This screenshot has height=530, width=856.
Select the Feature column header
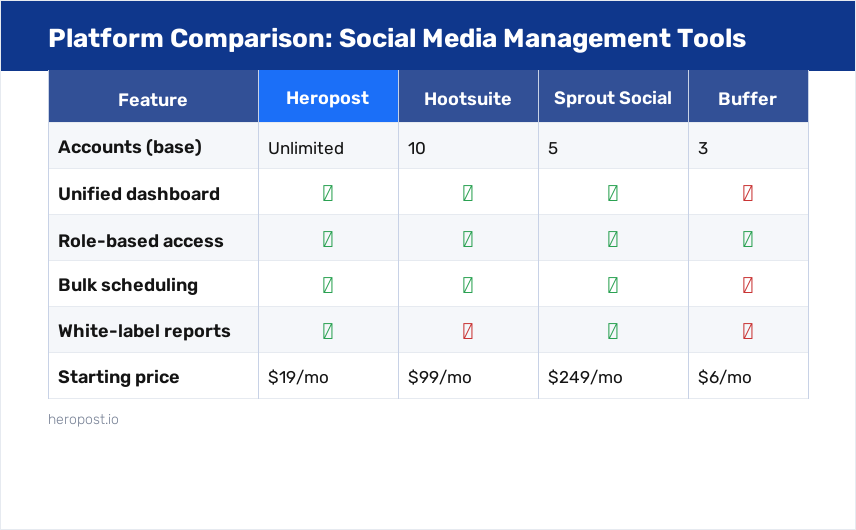tap(153, 96)
